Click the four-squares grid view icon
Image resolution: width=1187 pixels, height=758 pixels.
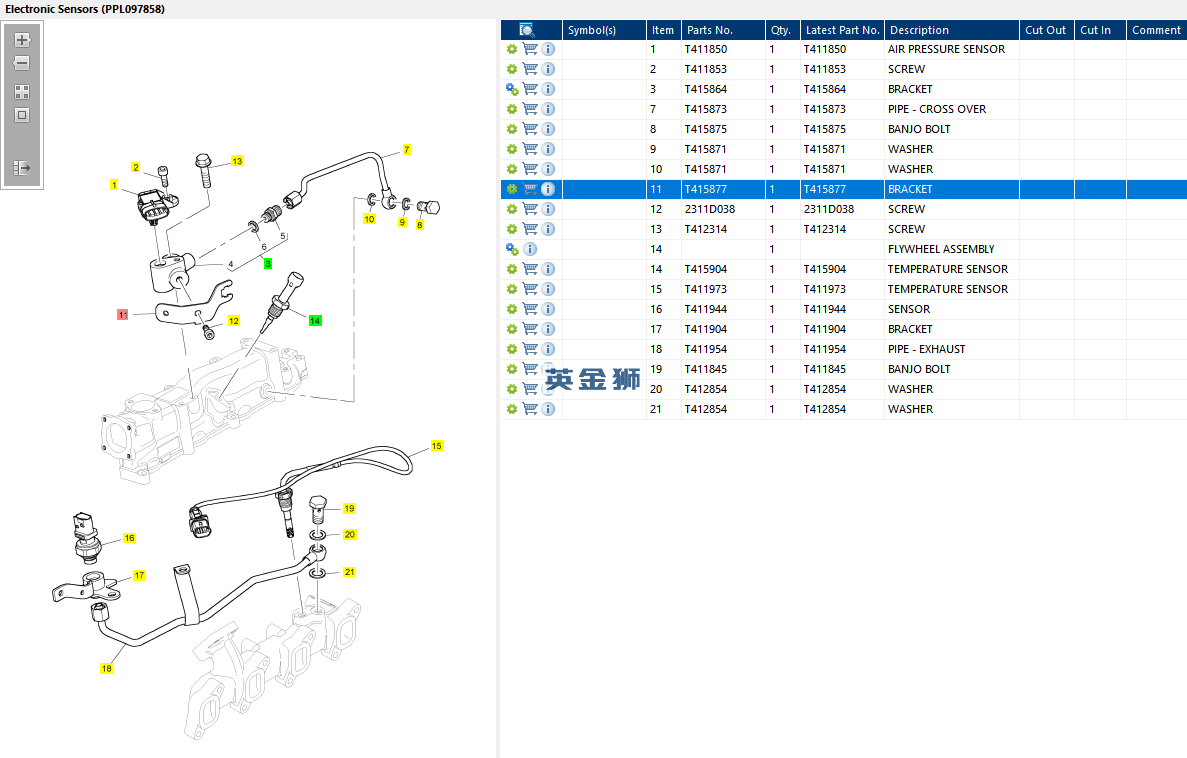click(x=22, y=91)
